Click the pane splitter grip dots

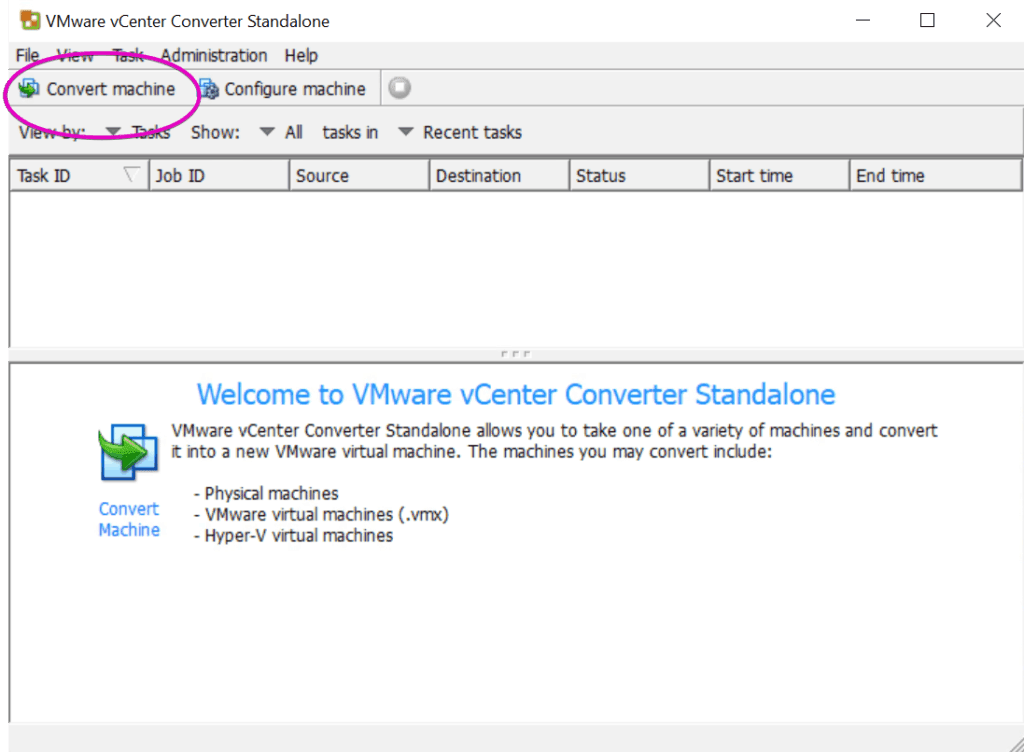pos(515,354)
